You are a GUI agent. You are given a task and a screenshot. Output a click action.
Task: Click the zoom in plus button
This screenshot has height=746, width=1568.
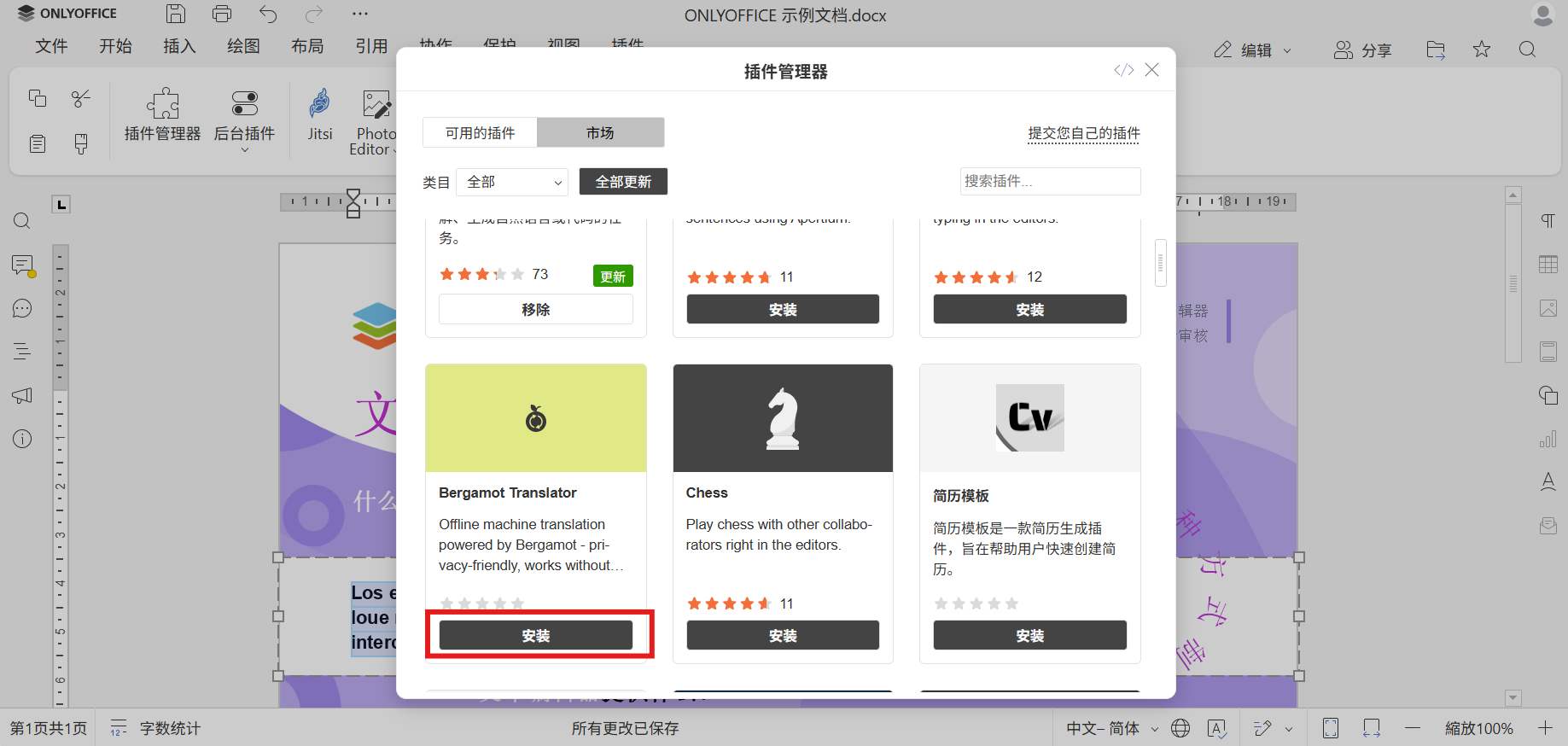tap(1545, 728)
